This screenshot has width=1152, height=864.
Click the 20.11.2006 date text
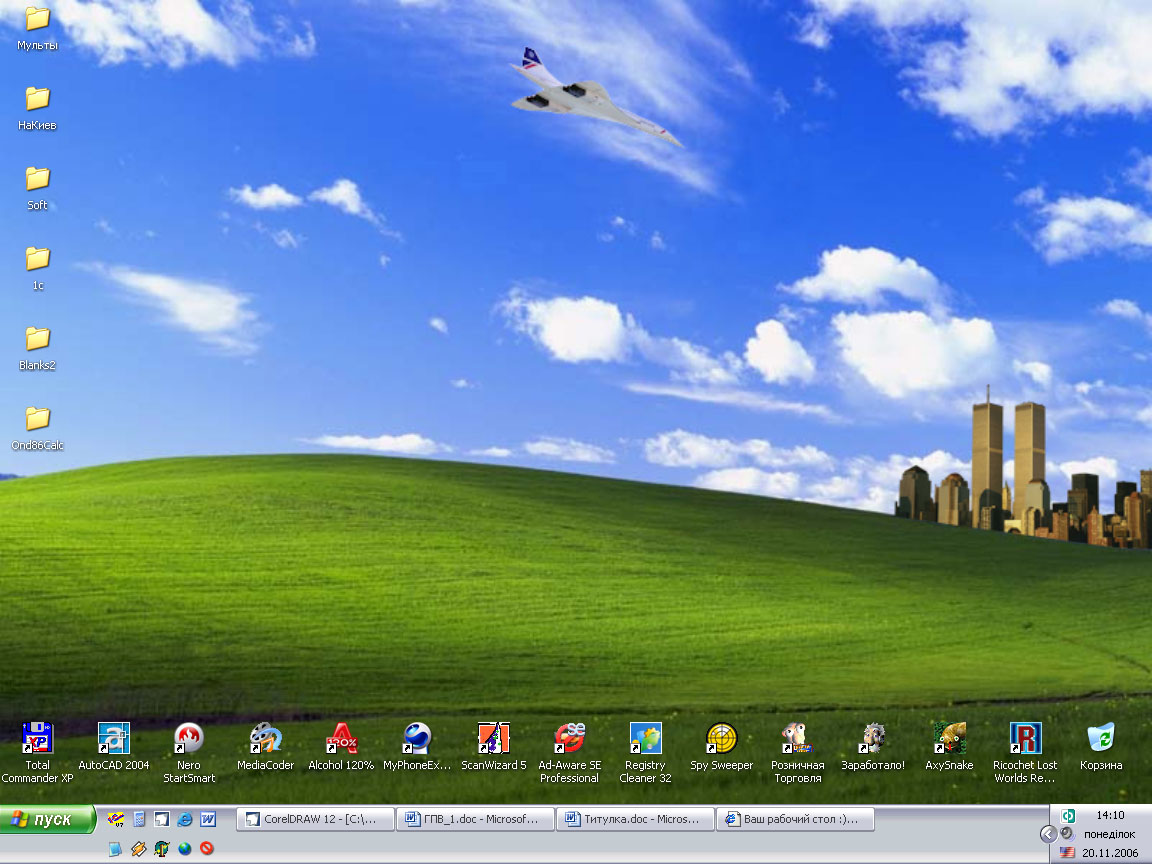point(1110,853)
